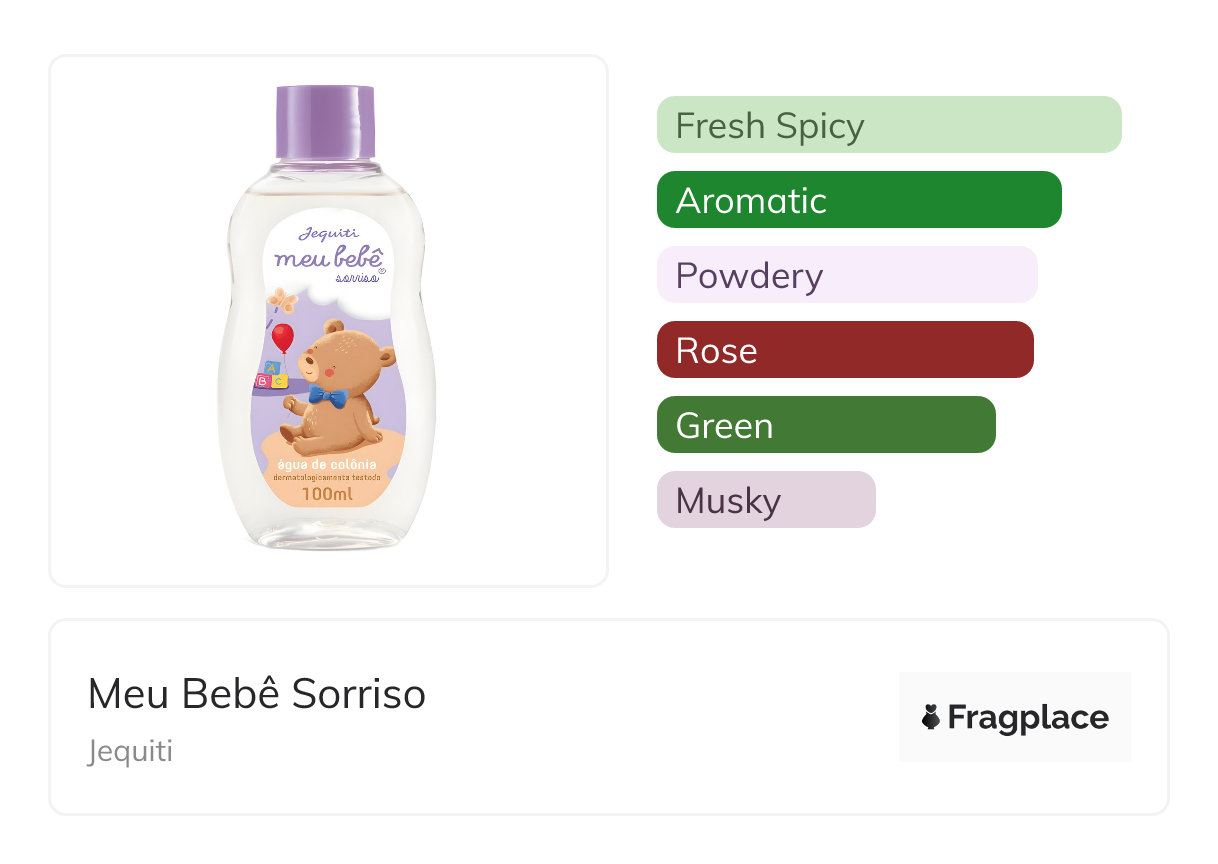
Task: Click the 100ml text on the bottle
Action: pyautogui.click(x=327, y=494)
